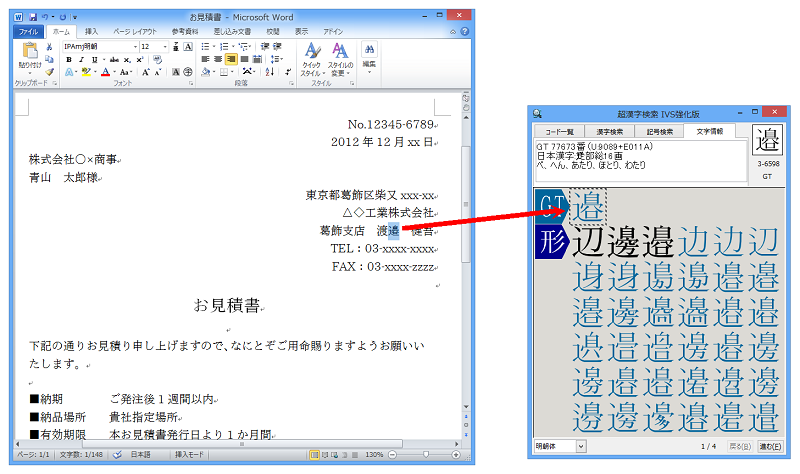Apply bold formatting with B icon
The height and width of the screenshot is (474, 800).
click(x=68, y=59)
